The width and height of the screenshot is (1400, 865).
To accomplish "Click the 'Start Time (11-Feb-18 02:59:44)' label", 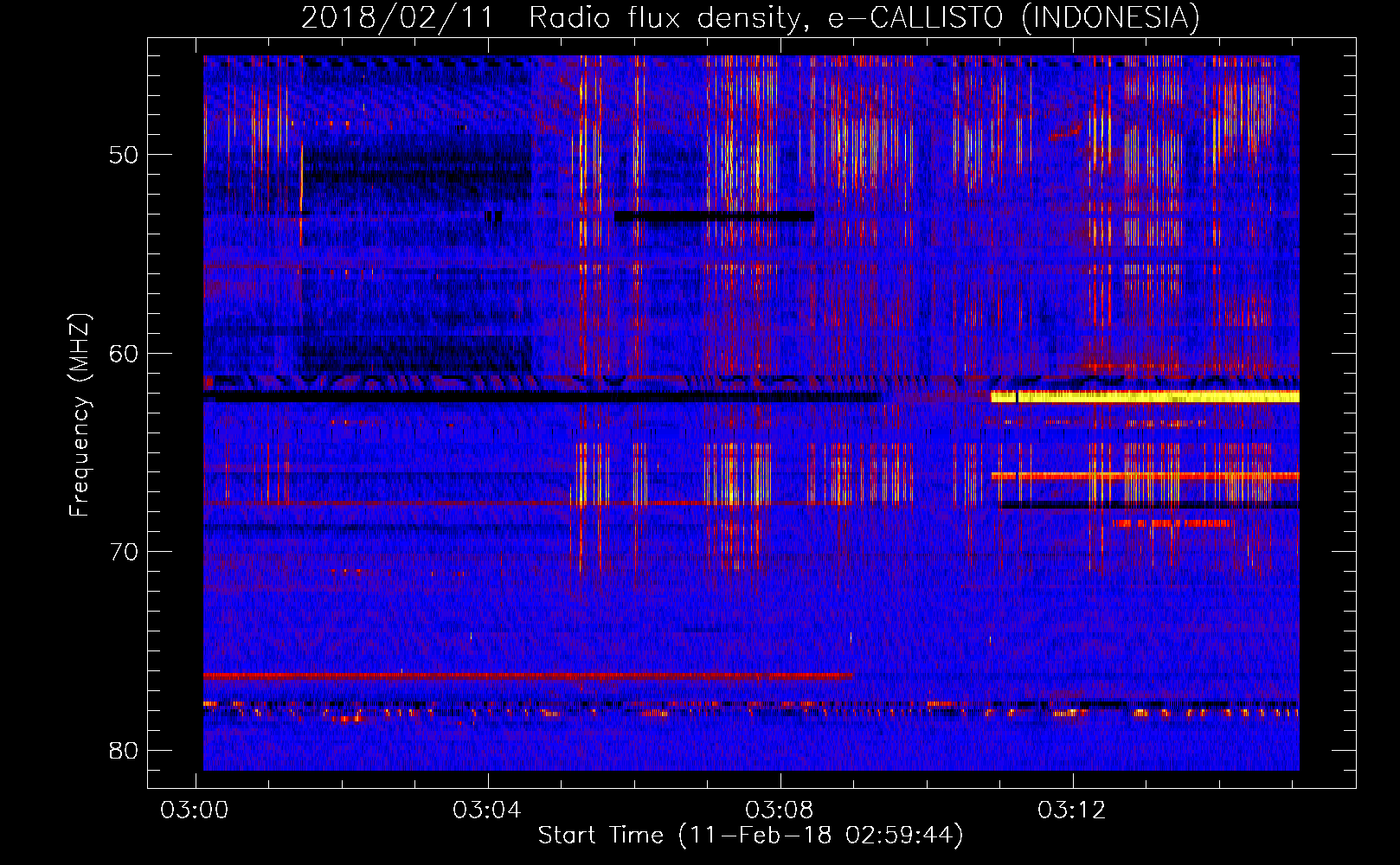I will pos(750,835).
